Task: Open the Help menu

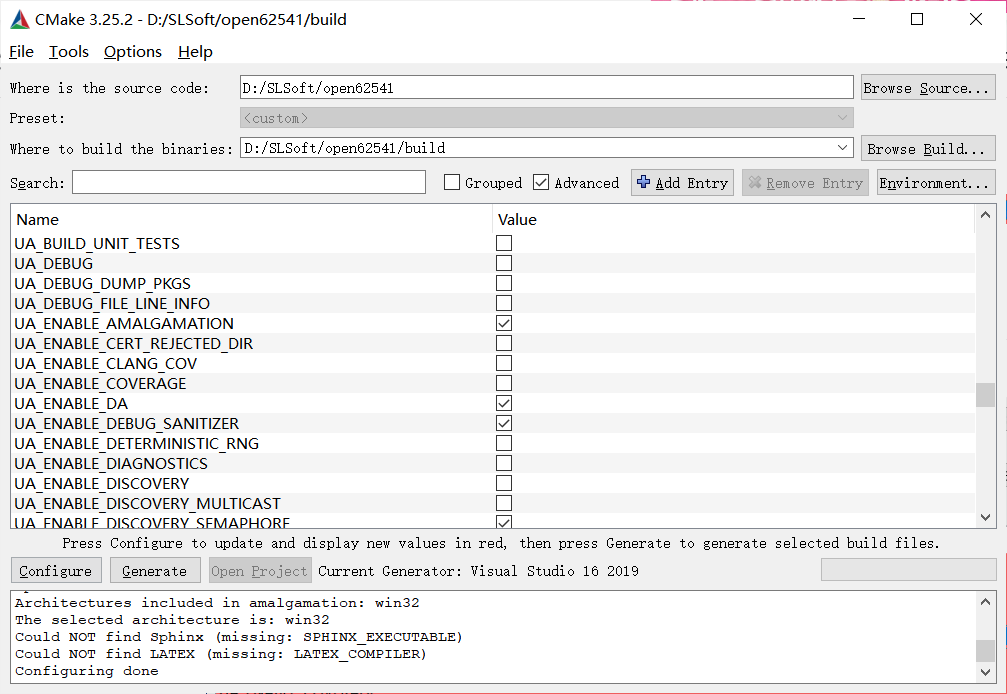Action: [195, 51]
